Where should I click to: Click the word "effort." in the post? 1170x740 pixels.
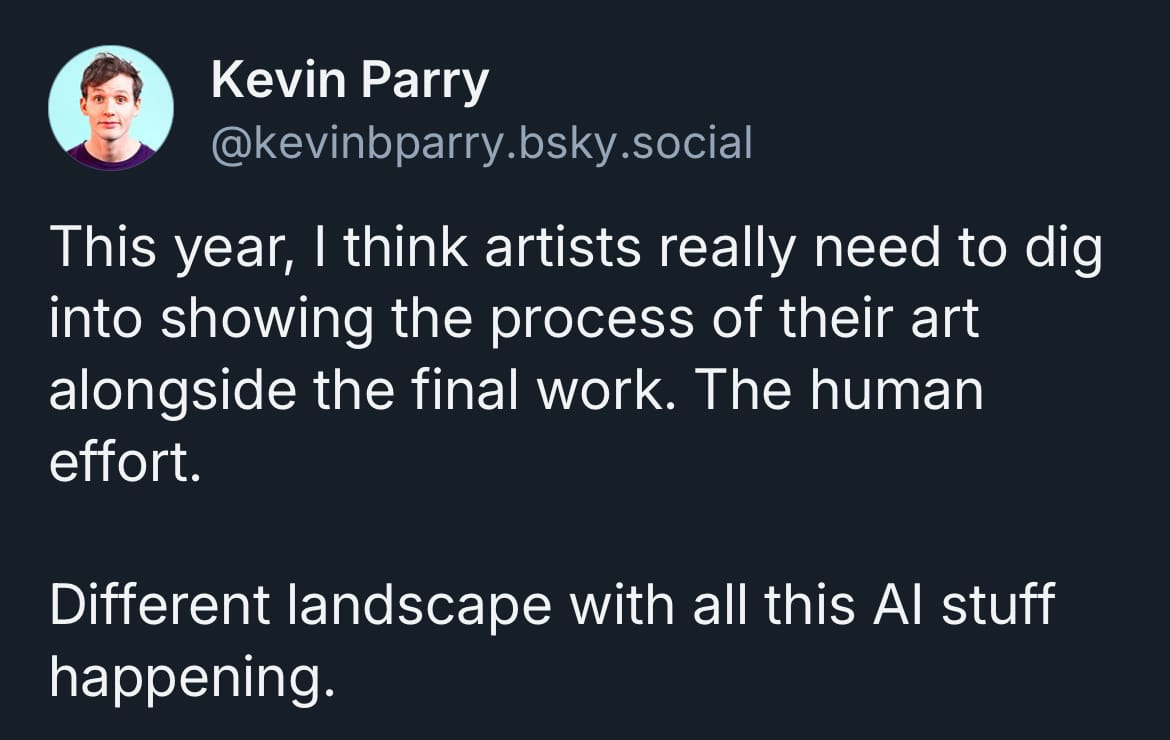click(x=125, y=462)
